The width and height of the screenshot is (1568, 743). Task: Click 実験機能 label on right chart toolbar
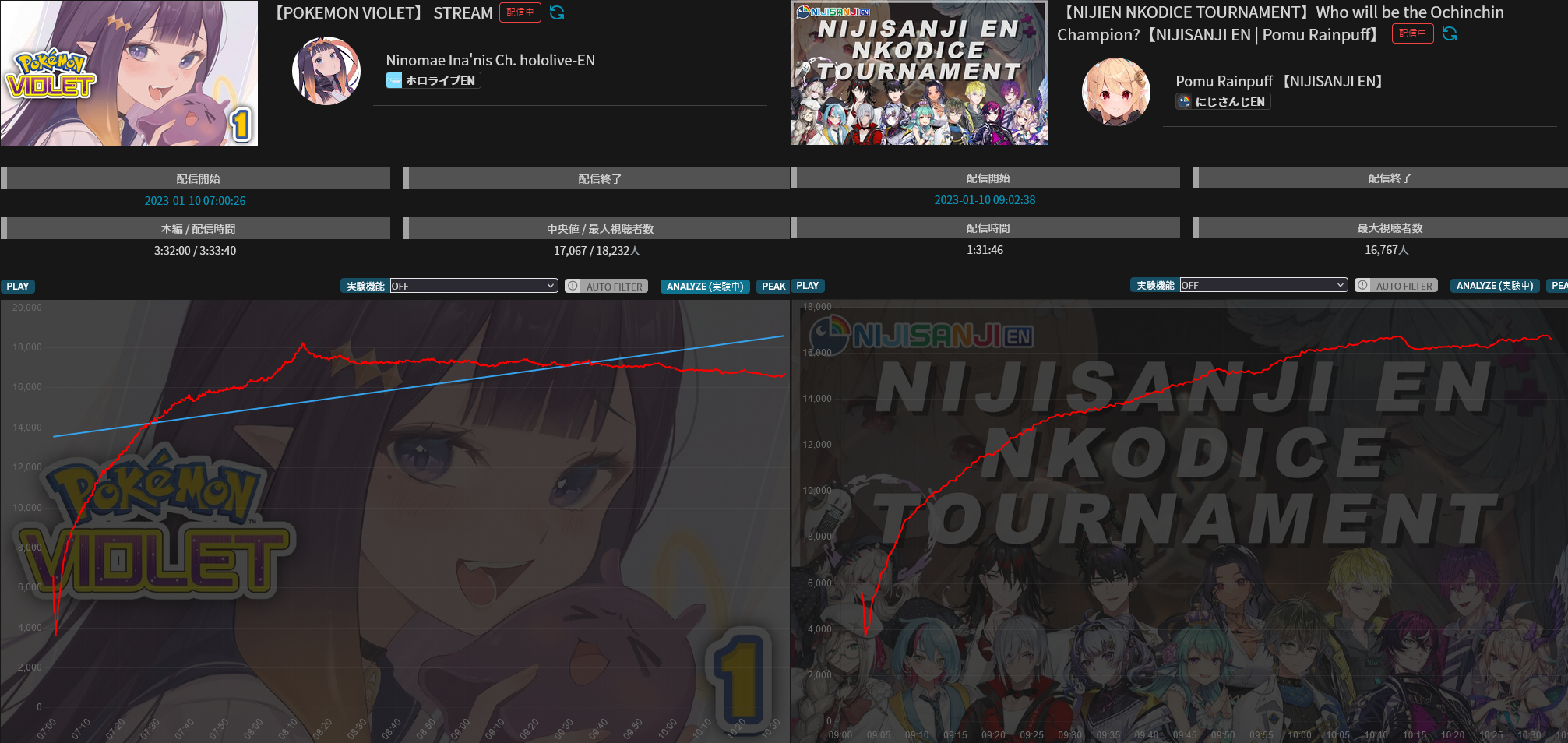click(x=1155, y=286)
